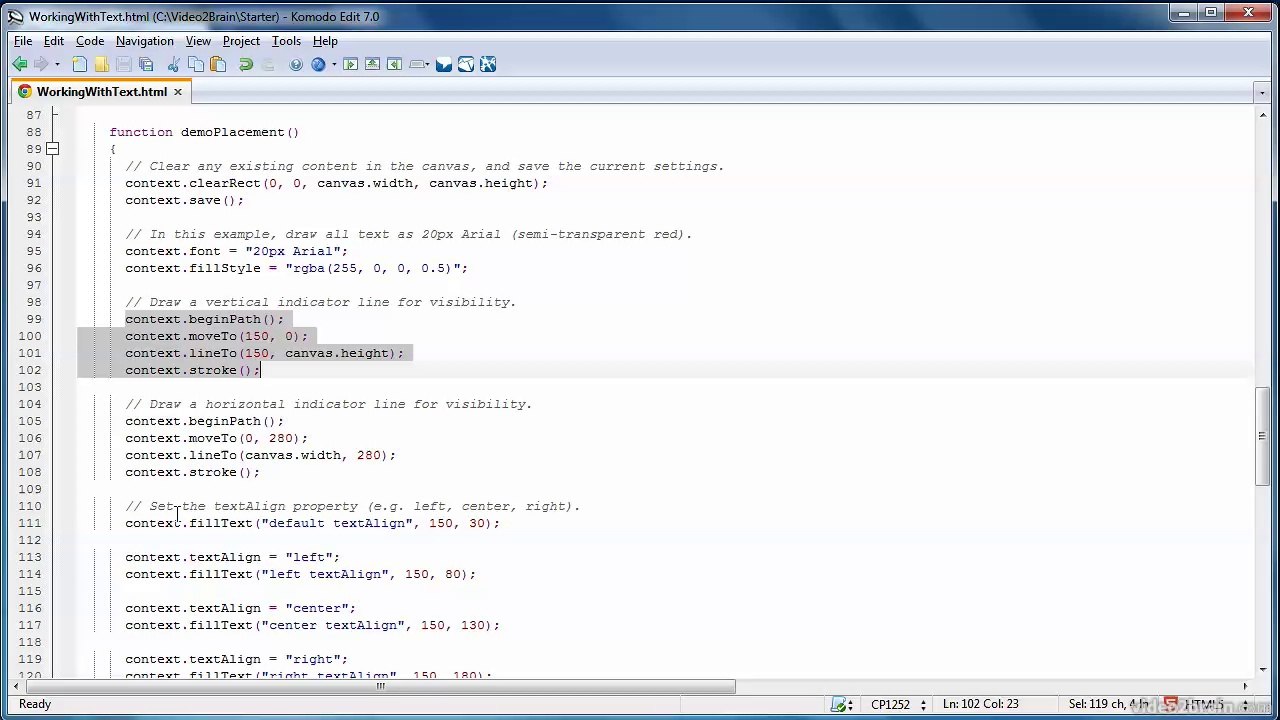1280x720 pixels.
Task: Click the green Back navigation arrow
Action: coord(19,64)
